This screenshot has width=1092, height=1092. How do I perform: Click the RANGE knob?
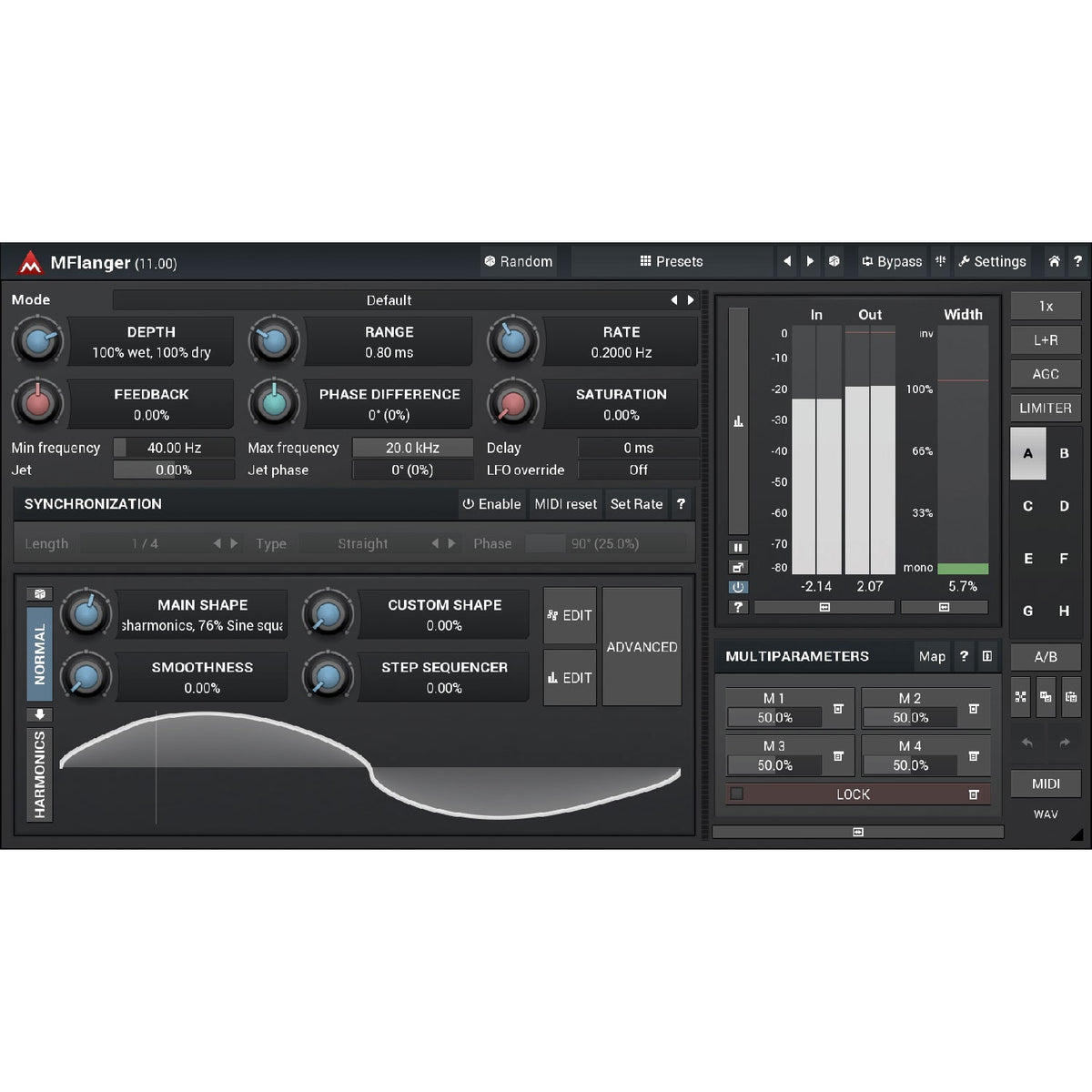click(274, 341)
